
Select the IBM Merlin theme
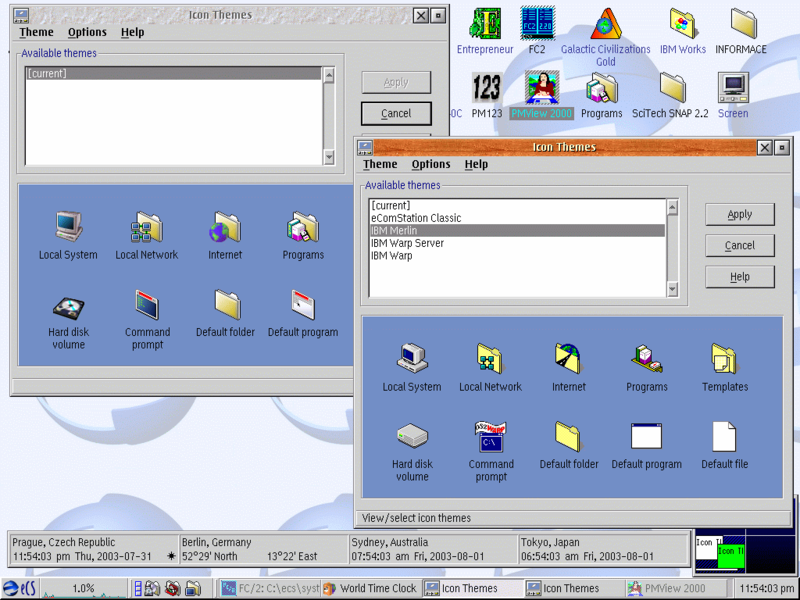pyautogui.click(x=517, y=231)
